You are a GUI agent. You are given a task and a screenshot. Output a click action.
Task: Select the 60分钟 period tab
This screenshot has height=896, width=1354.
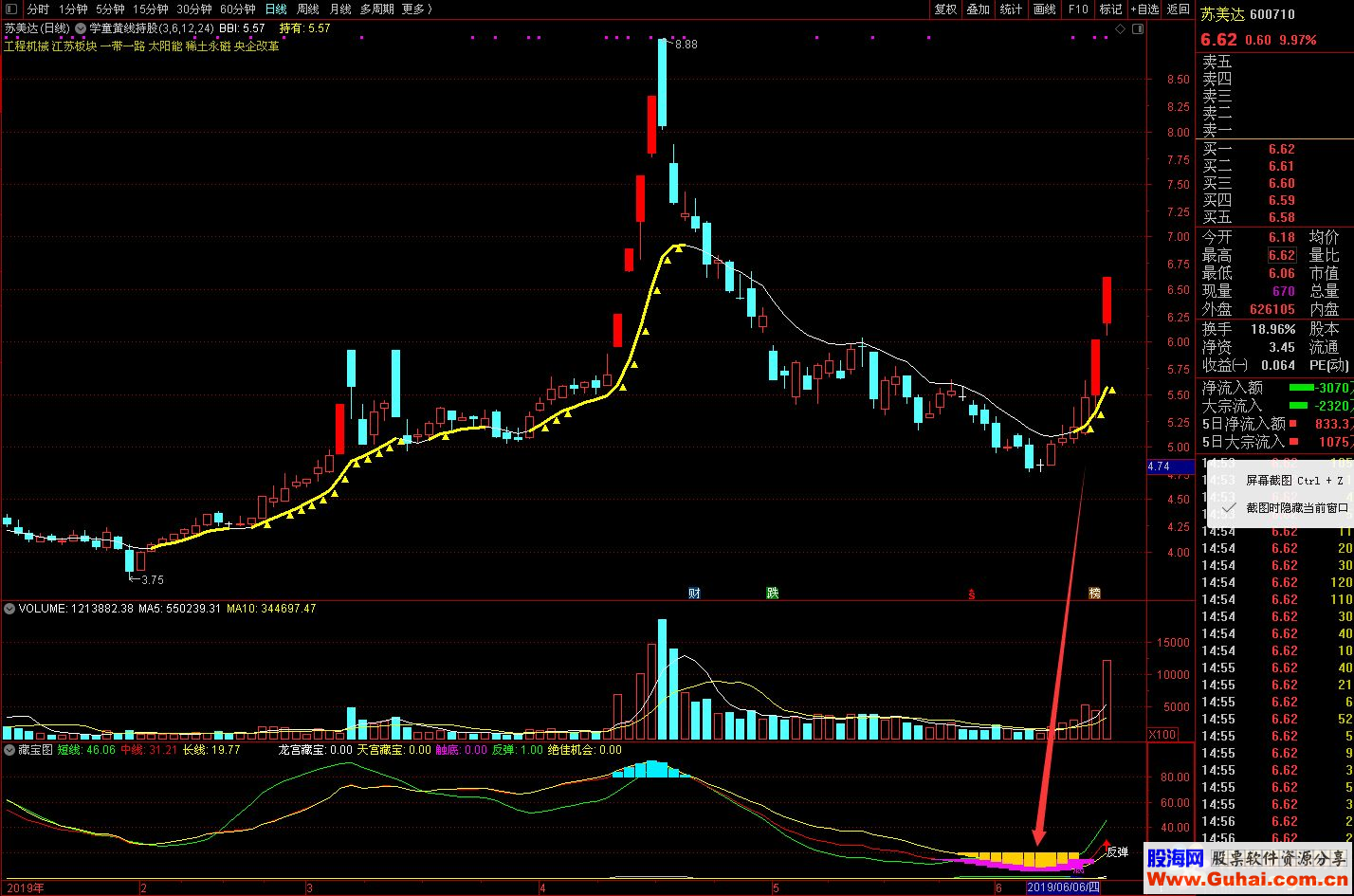[x=237, y=9]
